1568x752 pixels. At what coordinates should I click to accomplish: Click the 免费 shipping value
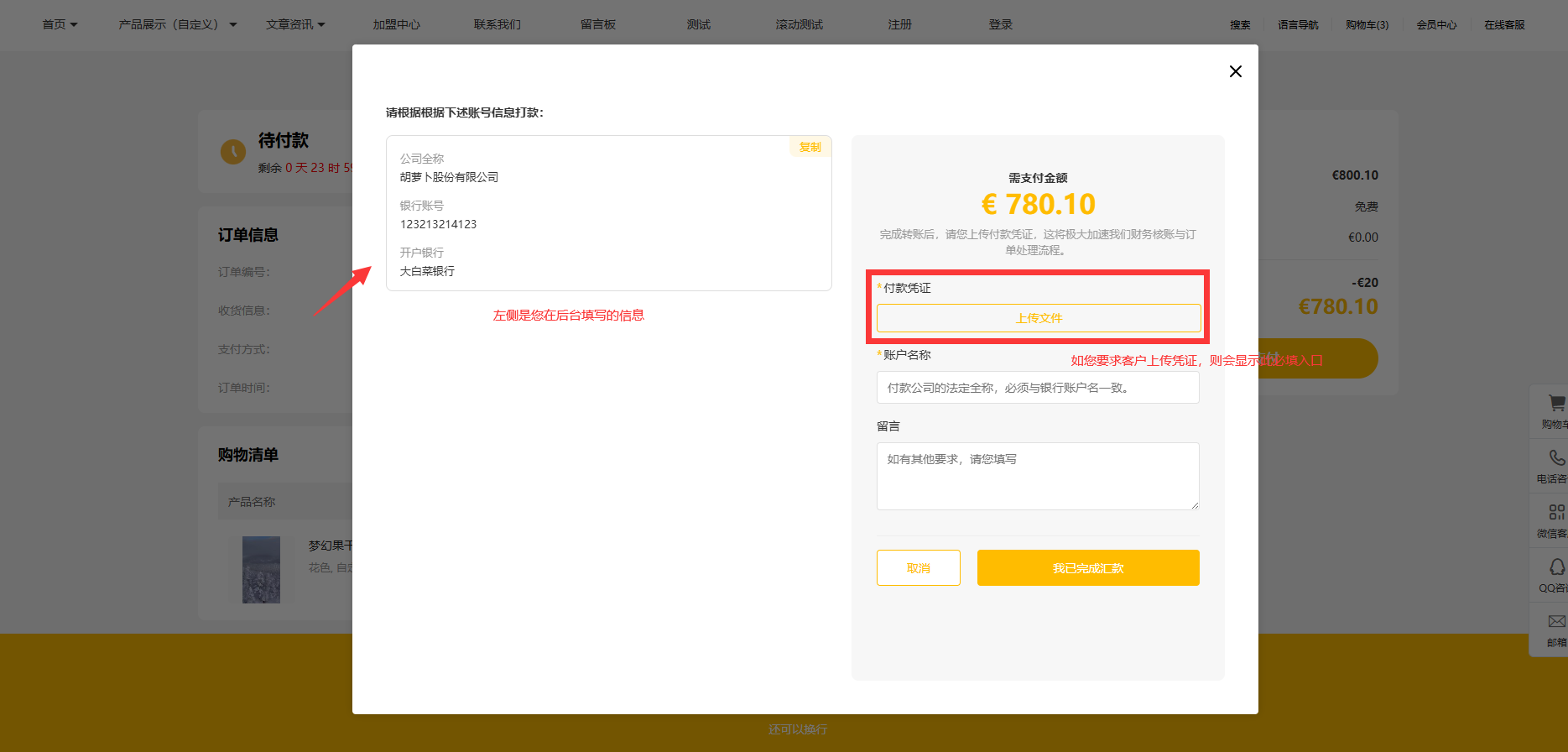click(1367, 206)
